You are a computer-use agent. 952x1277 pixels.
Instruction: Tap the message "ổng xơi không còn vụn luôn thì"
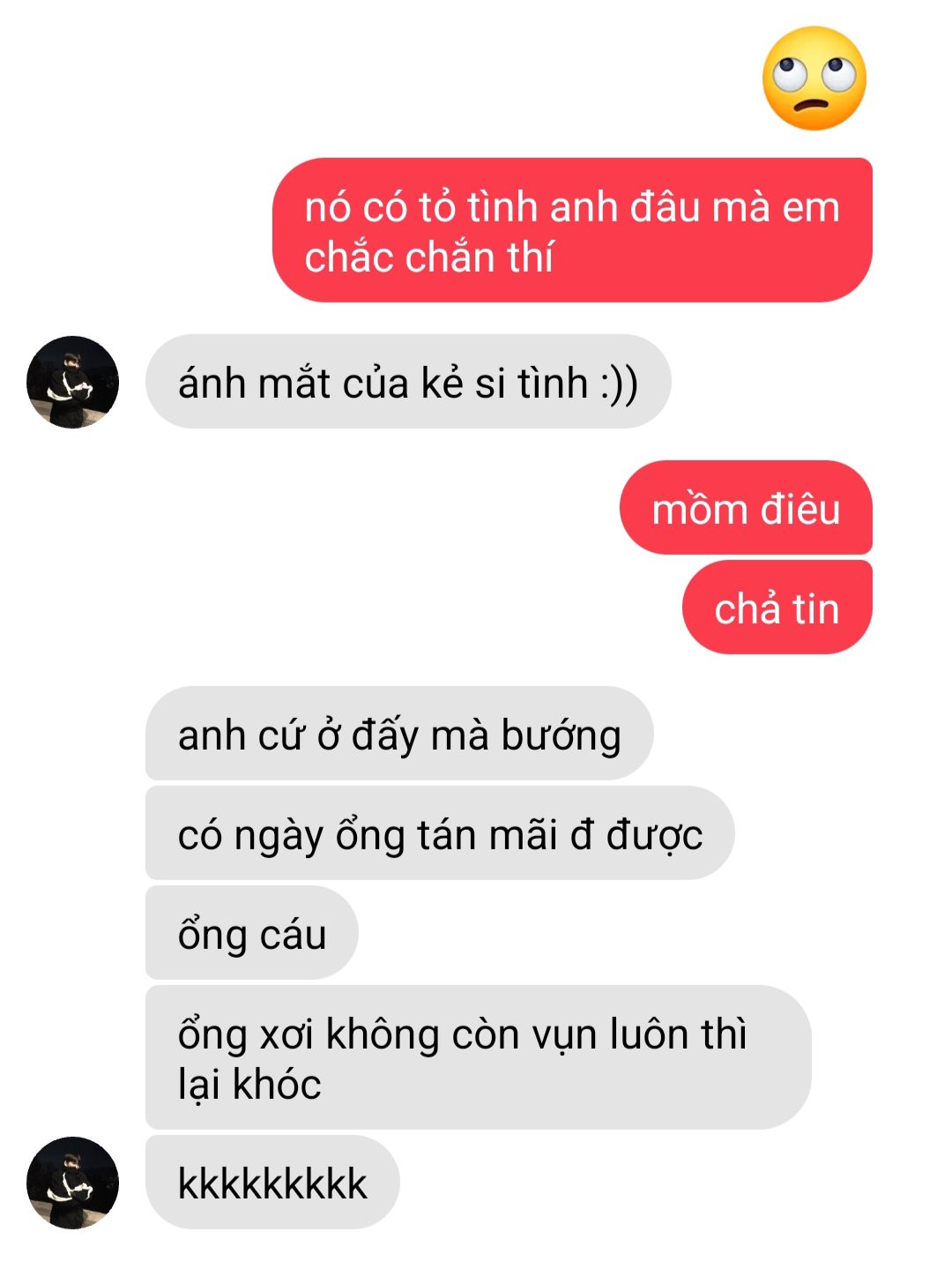(478, 1057)
